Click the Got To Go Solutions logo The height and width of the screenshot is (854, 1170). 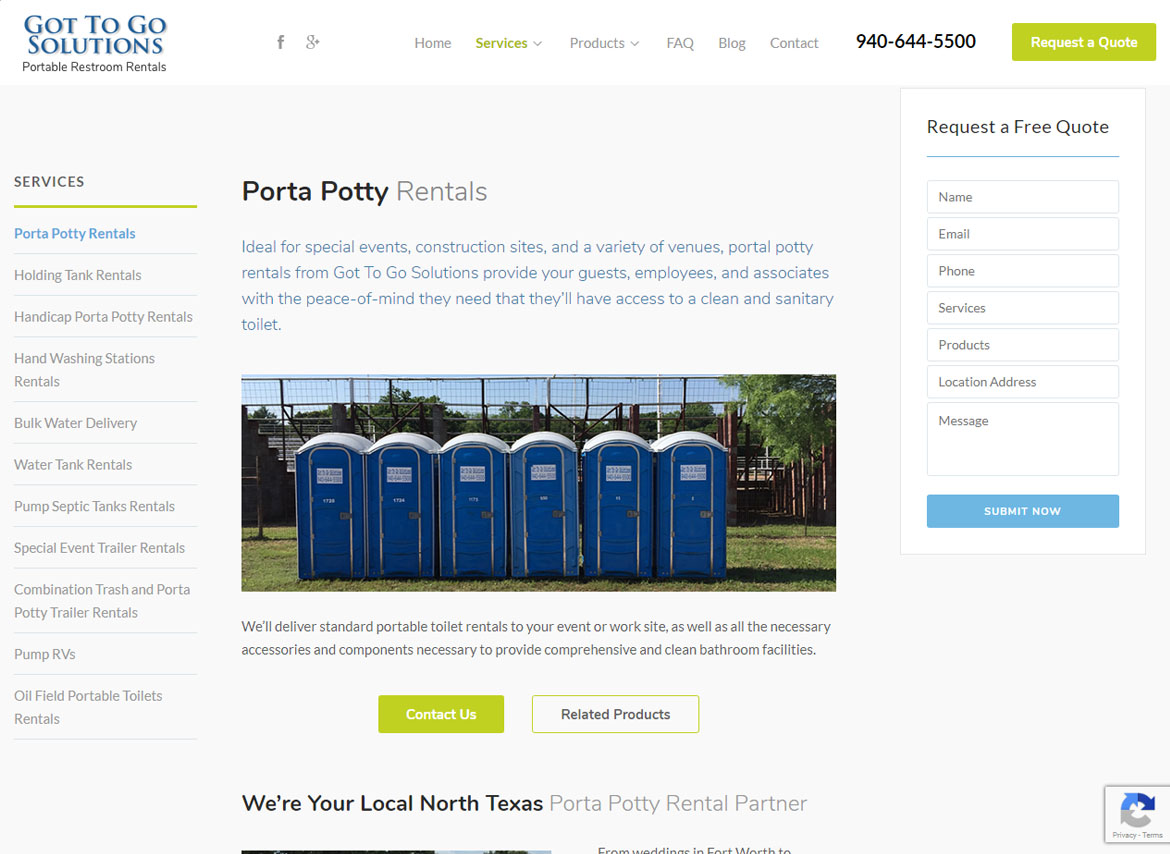[x=95, y=43]
